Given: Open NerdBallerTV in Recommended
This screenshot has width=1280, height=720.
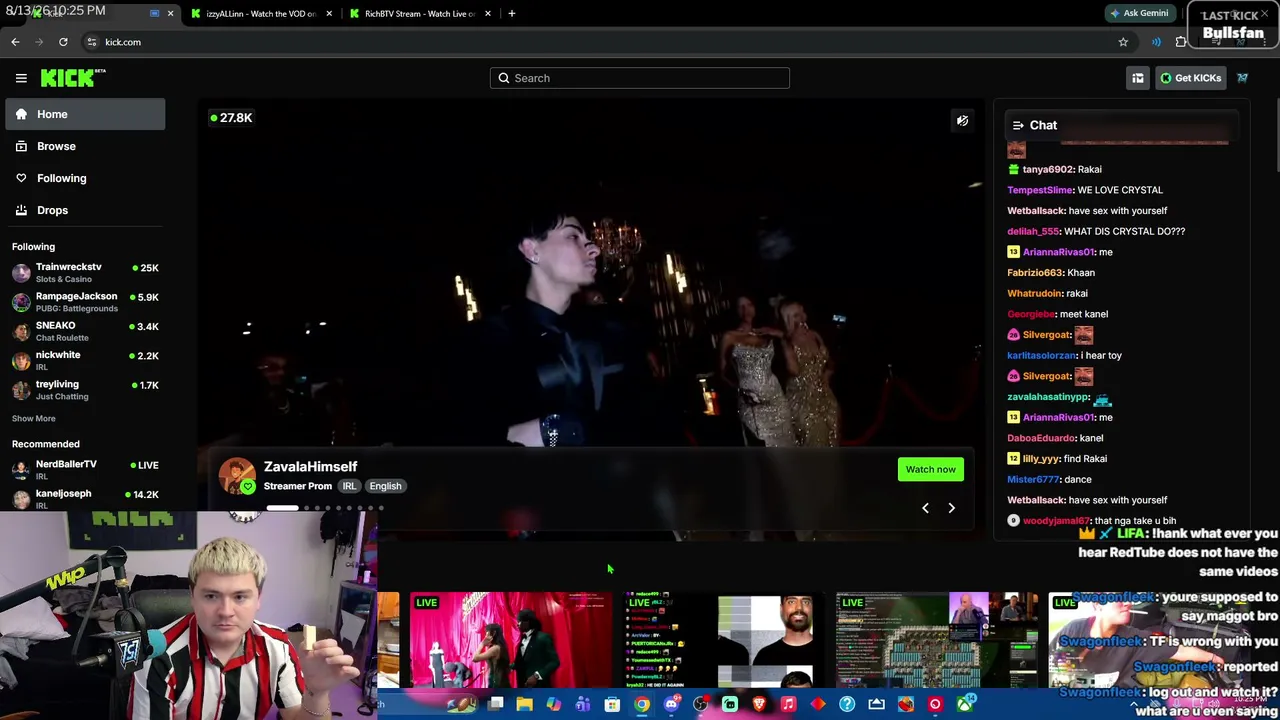Looking at the screenshot, I should pyautogui.click(x=85, y=469).
